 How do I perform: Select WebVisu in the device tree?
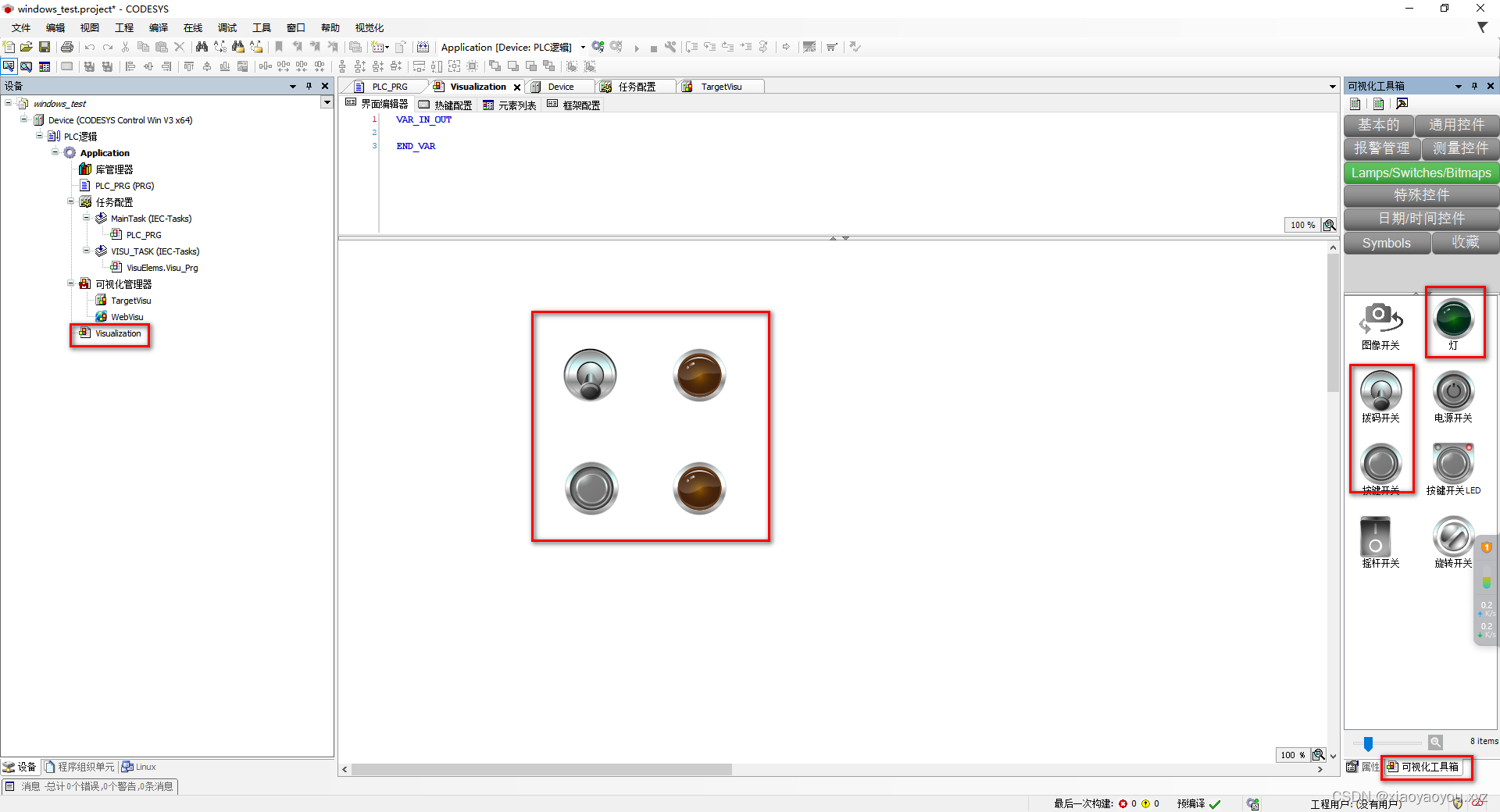pos(127,317)
